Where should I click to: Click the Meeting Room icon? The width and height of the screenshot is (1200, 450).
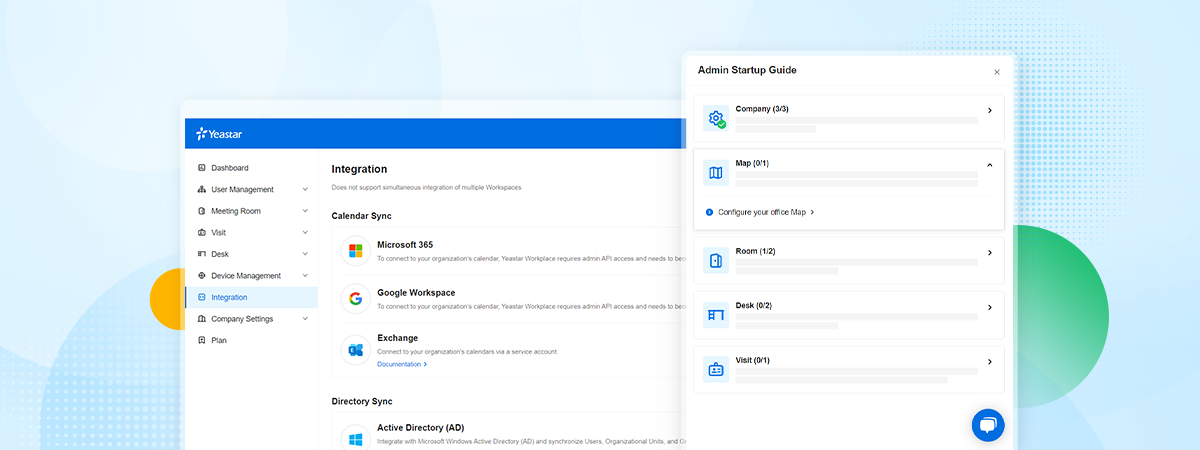pos(202,211)
